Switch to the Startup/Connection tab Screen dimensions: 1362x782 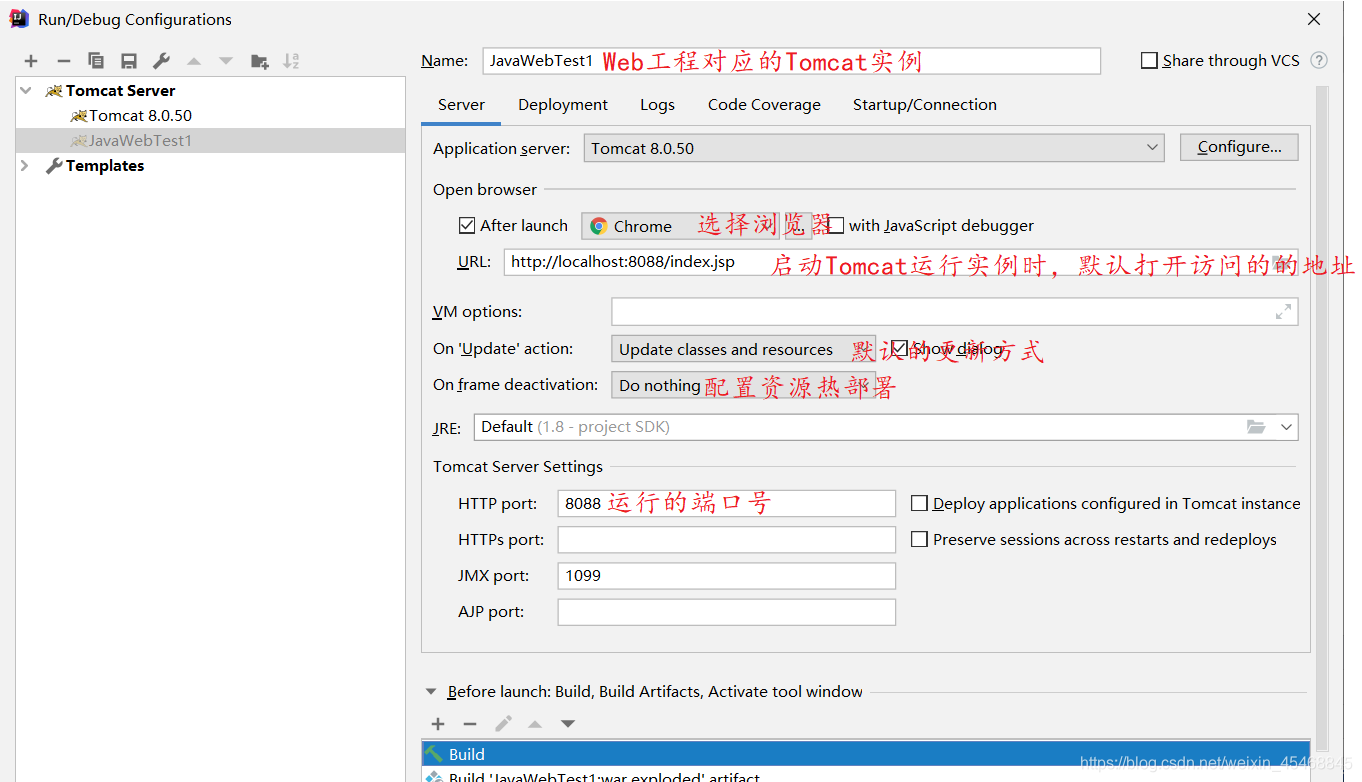[925, 105]
